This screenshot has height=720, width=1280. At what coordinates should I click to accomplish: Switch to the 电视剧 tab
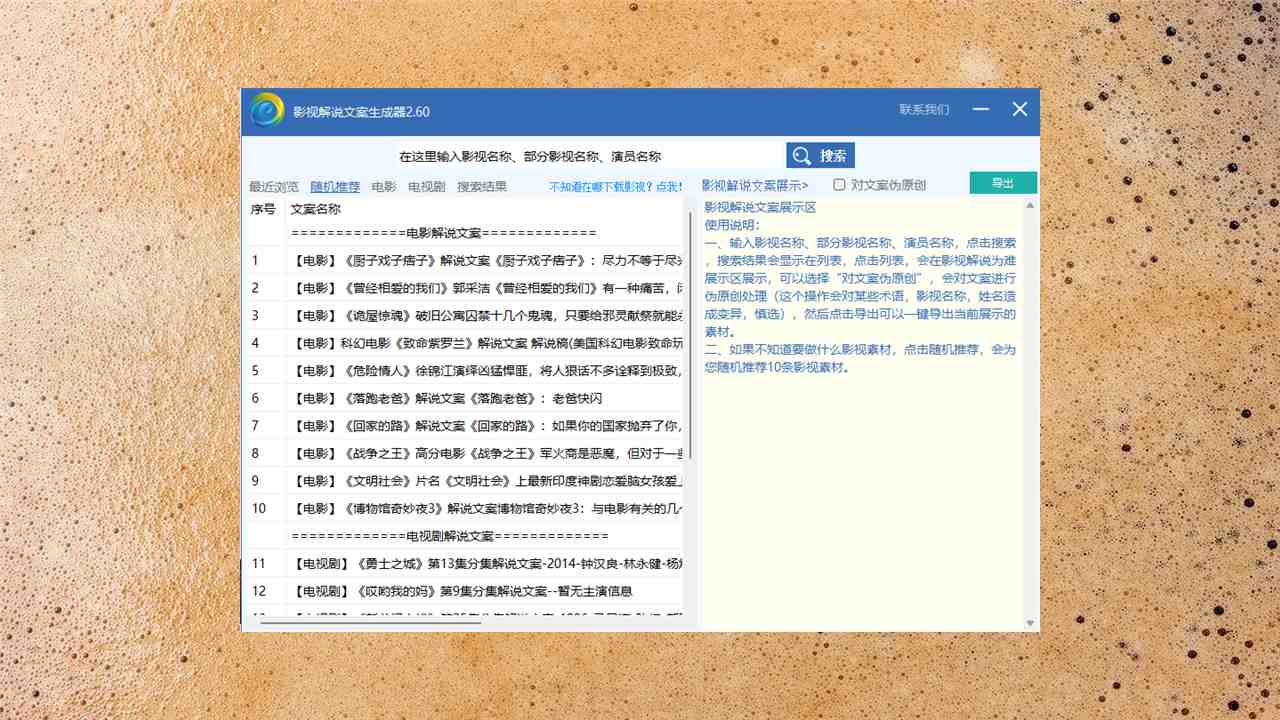[427, 187]
